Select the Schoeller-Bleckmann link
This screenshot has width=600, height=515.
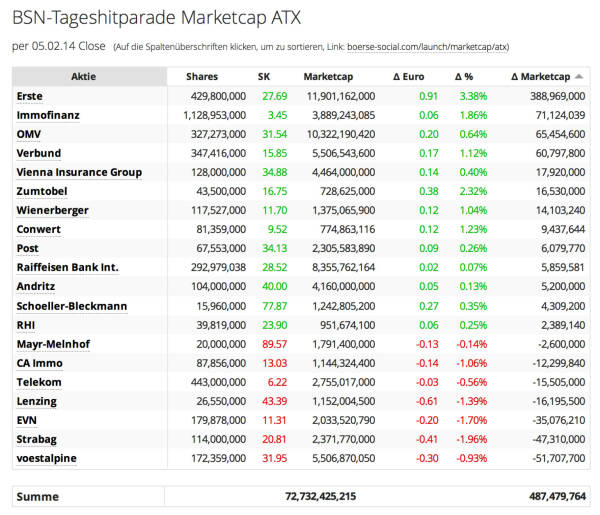click(72, 306)
